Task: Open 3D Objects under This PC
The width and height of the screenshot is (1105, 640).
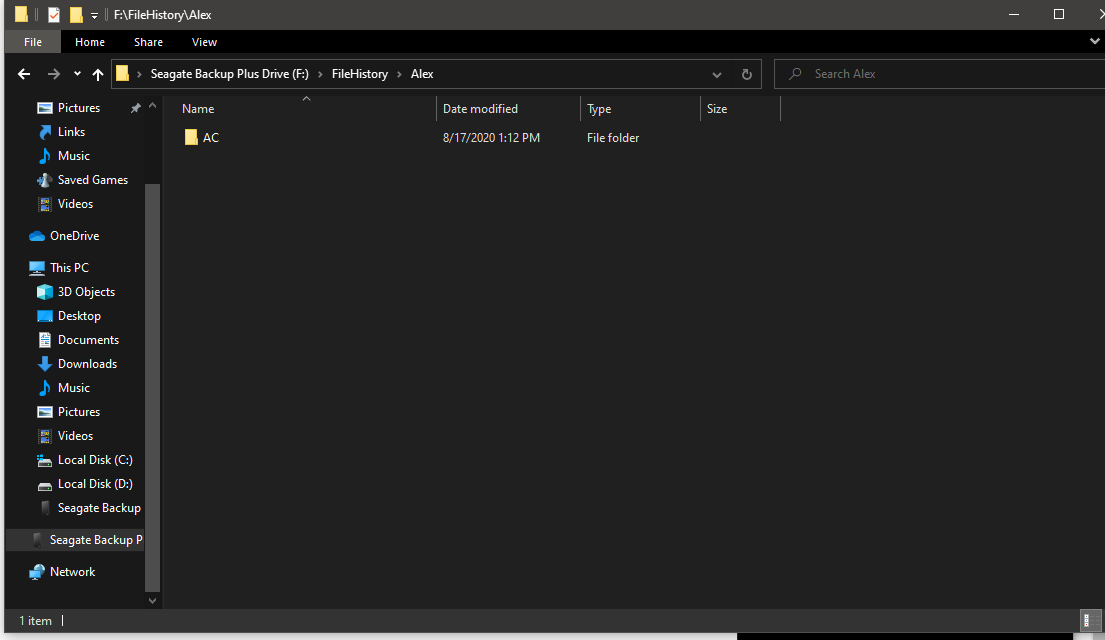Action: (85, 291)
